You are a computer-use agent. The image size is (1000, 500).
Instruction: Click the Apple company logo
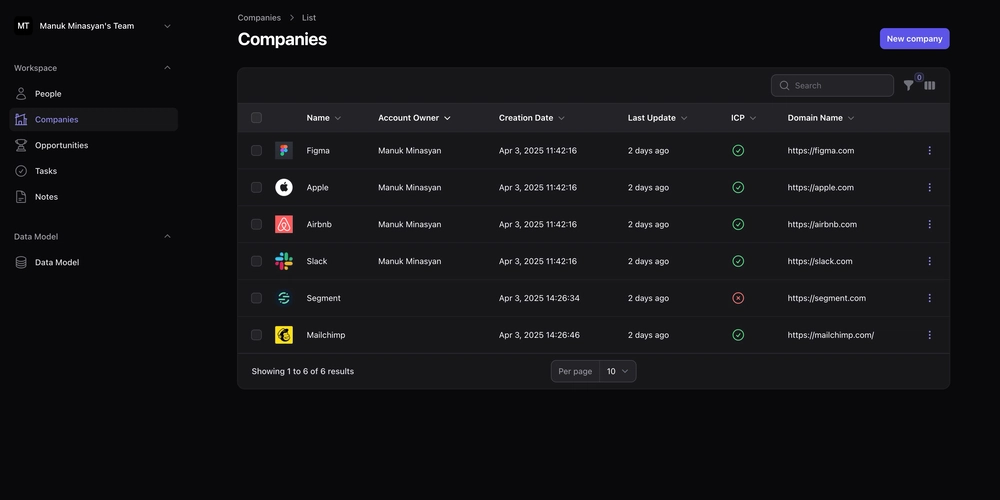pos(284,188)
